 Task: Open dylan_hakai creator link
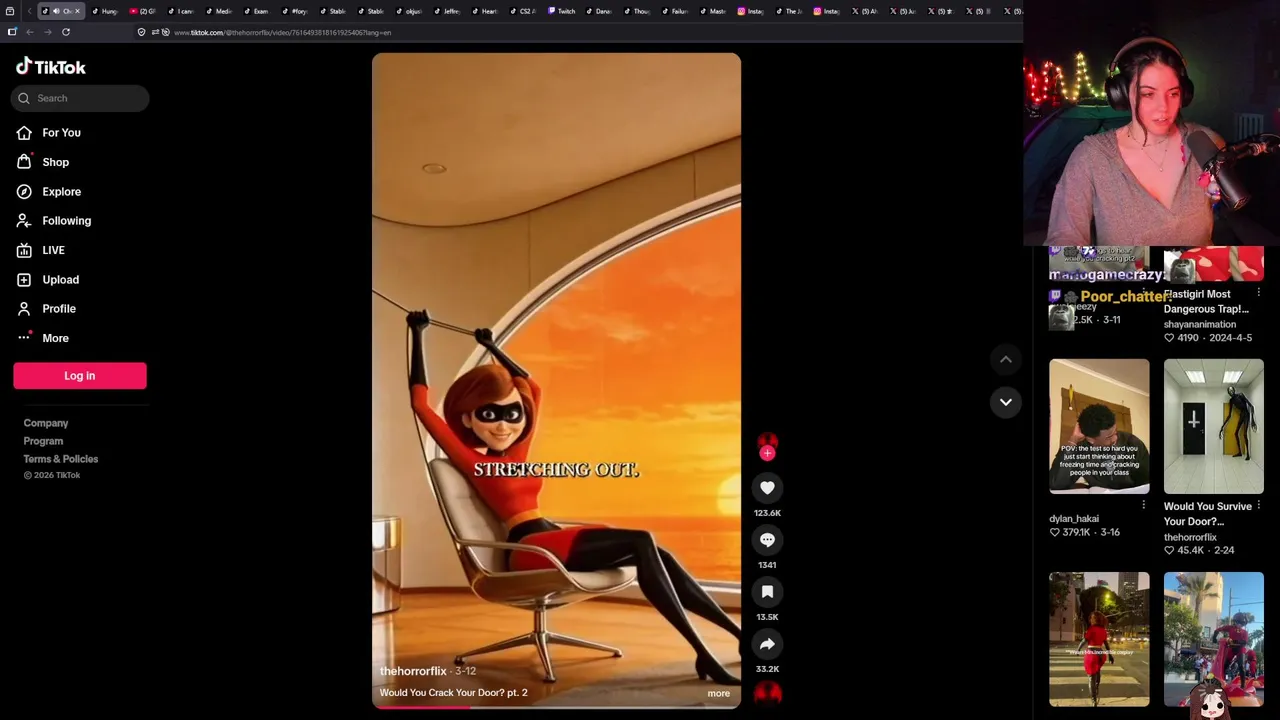point(1074,519)
